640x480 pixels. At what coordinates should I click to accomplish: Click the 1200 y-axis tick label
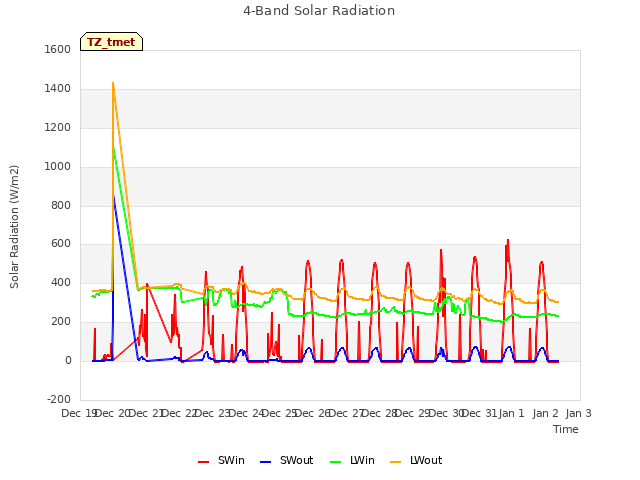coord(58,127)
